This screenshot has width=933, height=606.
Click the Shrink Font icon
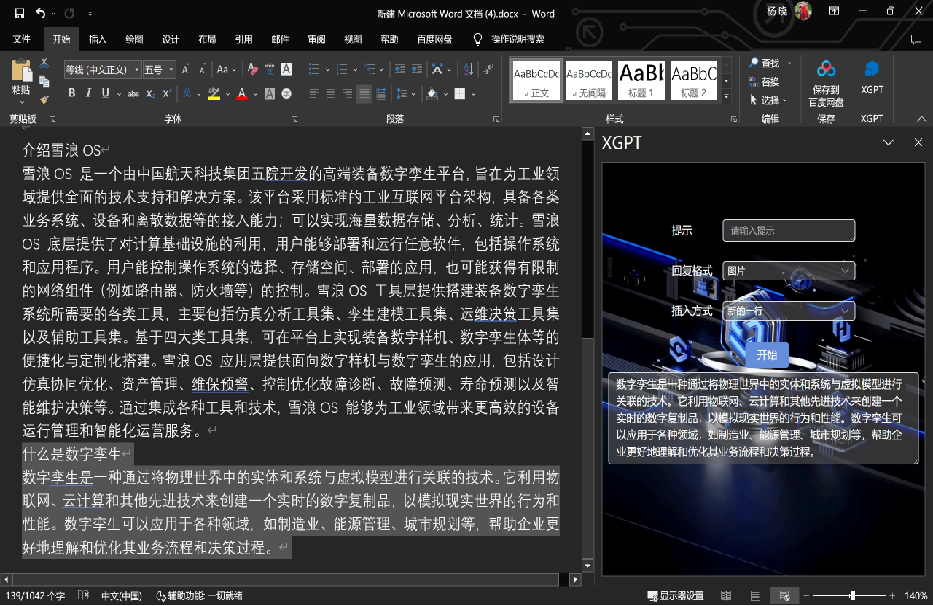pos(202,70)
